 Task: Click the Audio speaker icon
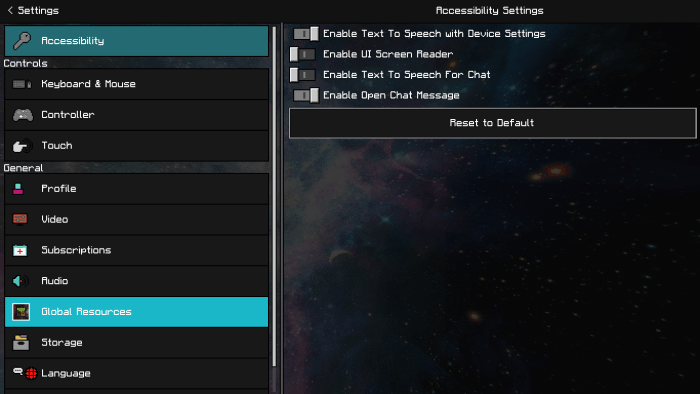[20, 281]
